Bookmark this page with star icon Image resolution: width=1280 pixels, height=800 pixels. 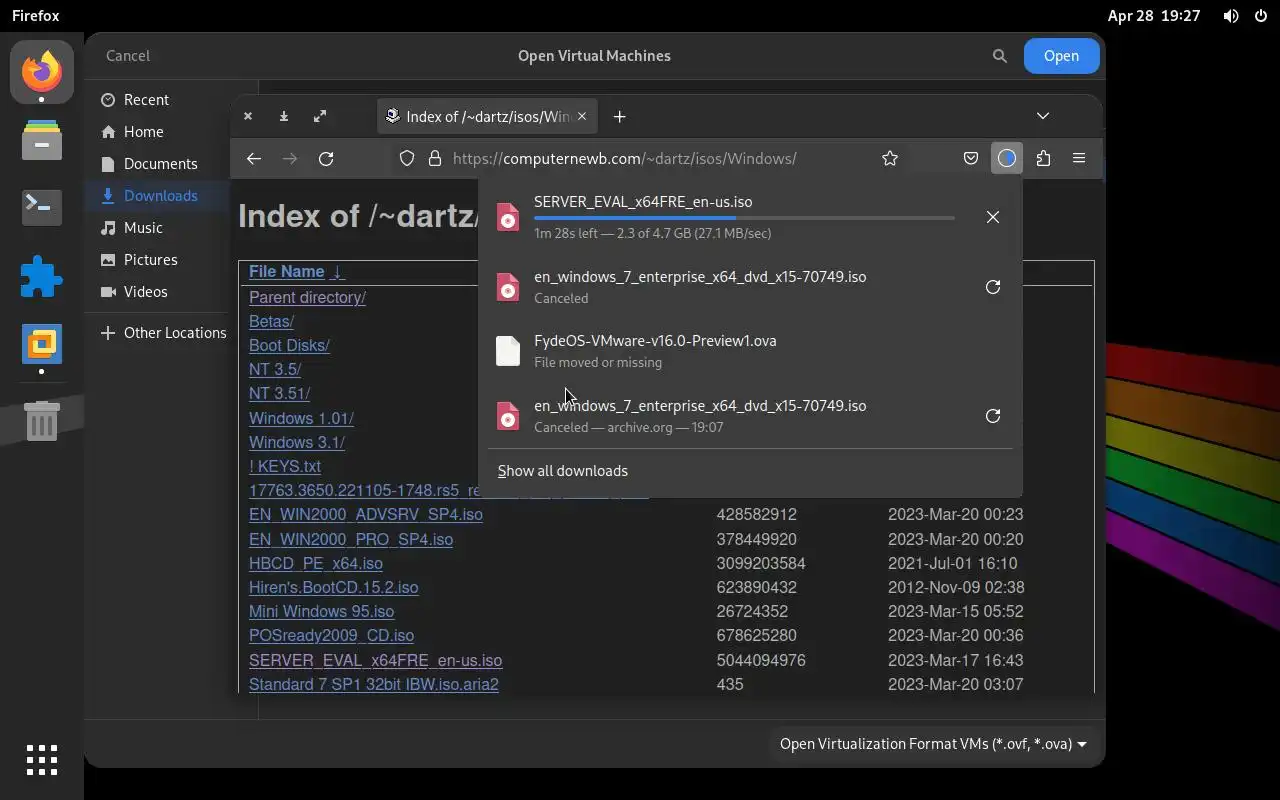[890, 158]
